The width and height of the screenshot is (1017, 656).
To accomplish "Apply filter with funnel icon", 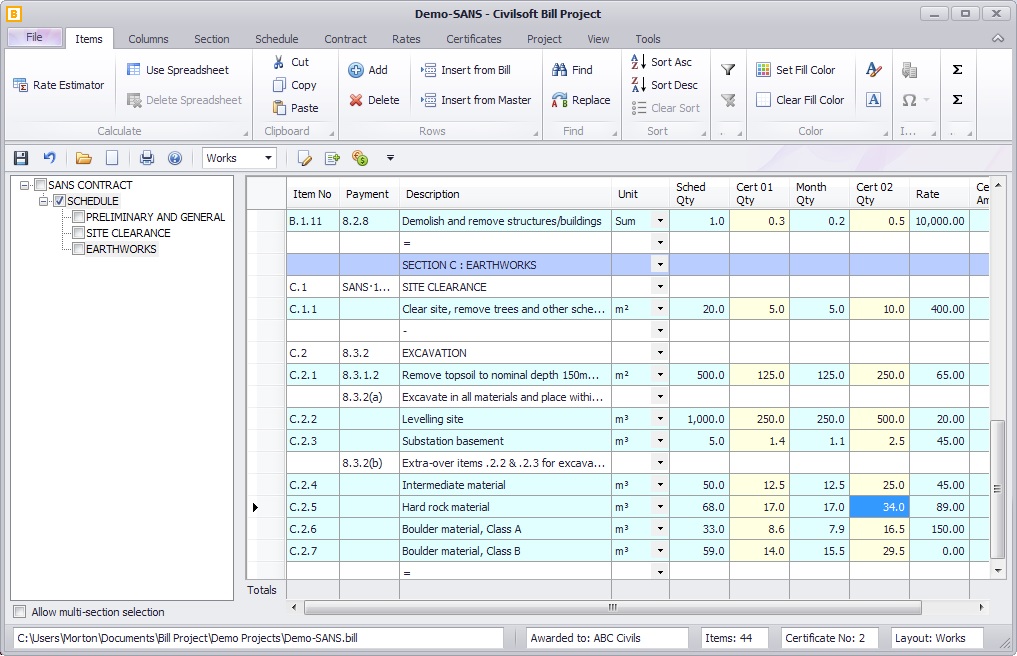I will pyautogui.click(x=728, y=69).
